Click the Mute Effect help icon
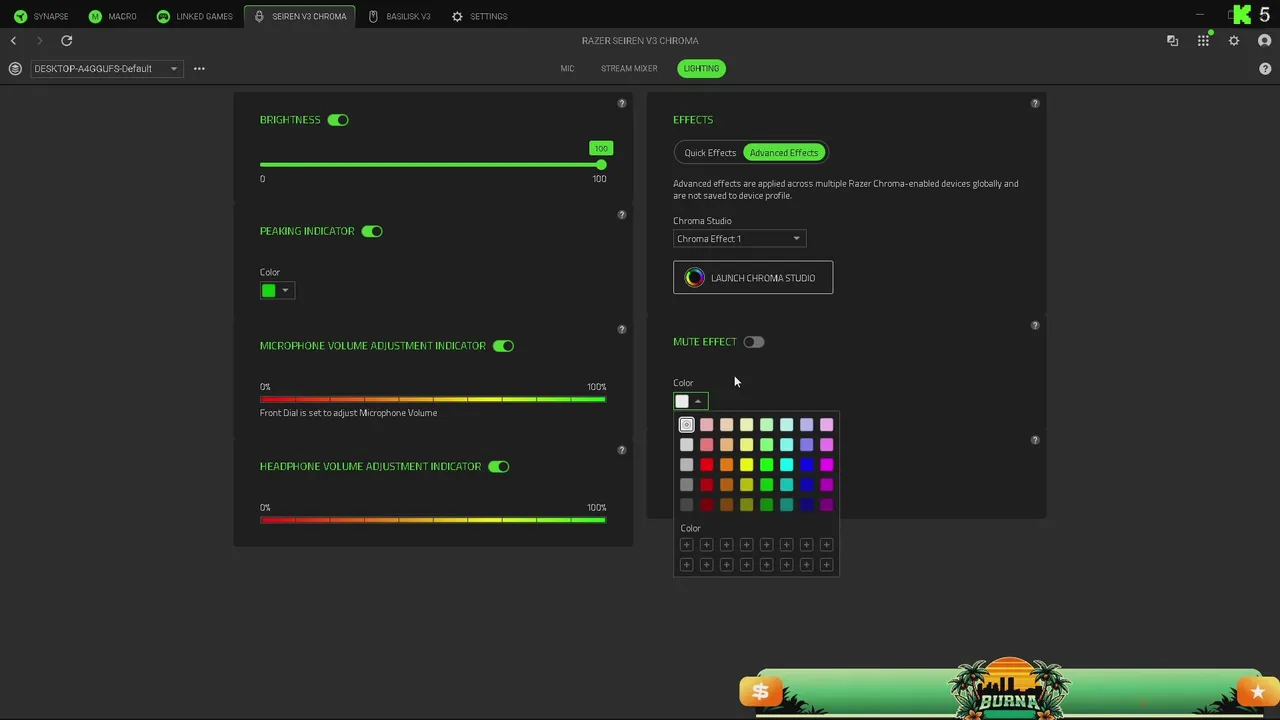The width and height of the screenshot is (1280, 720). click(1035, 325)
